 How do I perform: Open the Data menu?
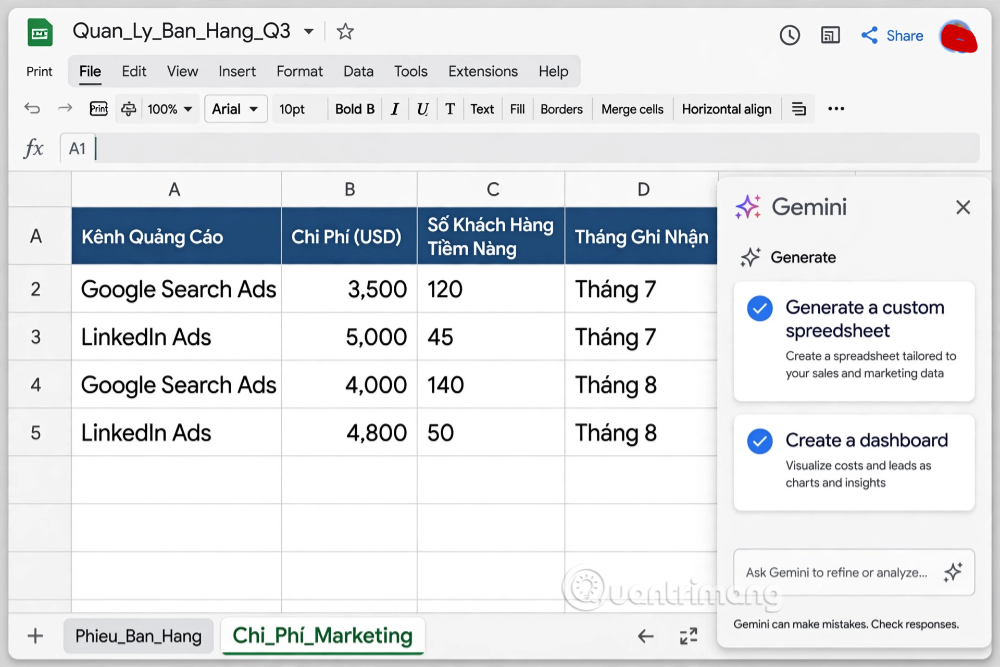point(358,71)
